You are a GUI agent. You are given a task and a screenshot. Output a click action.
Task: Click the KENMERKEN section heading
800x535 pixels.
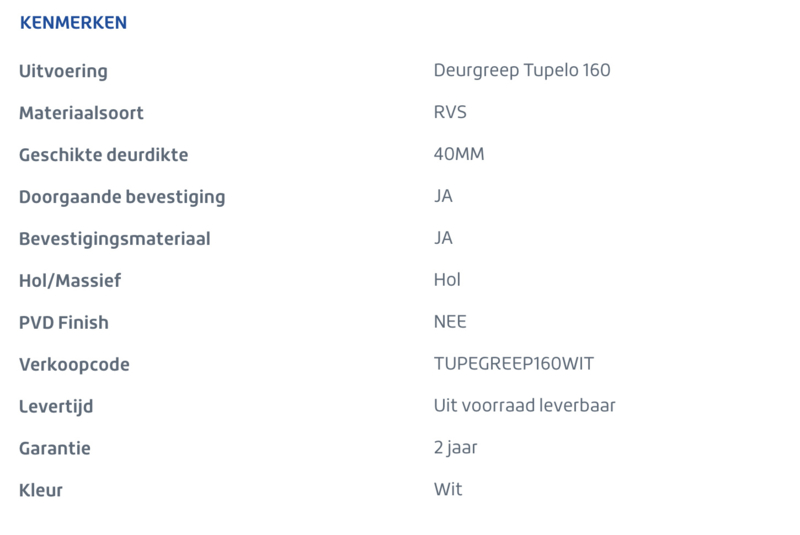[73, 22]
